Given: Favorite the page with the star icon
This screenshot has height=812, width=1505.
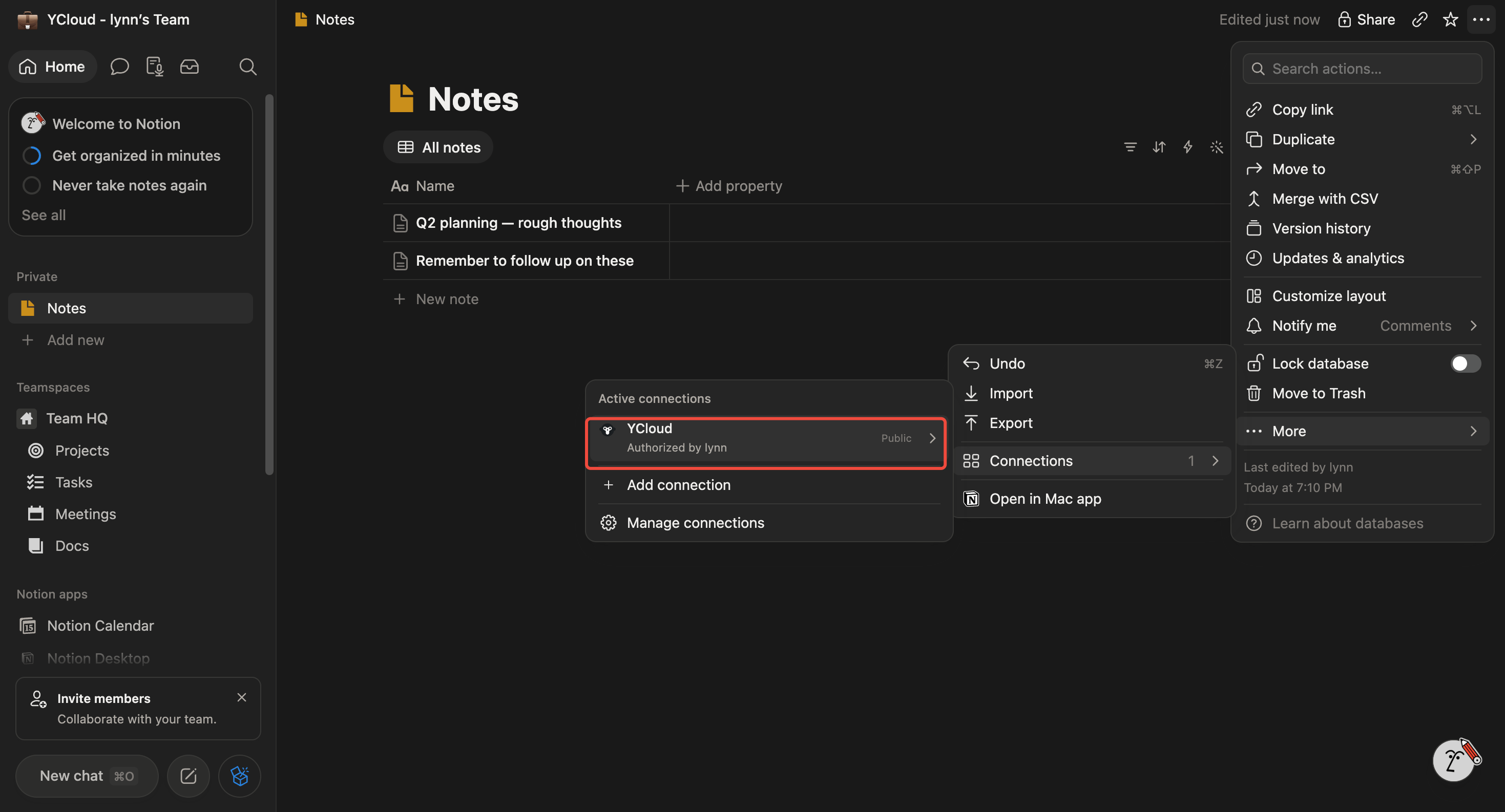Looking at the screenshot, I should (x=1450, y=19).
